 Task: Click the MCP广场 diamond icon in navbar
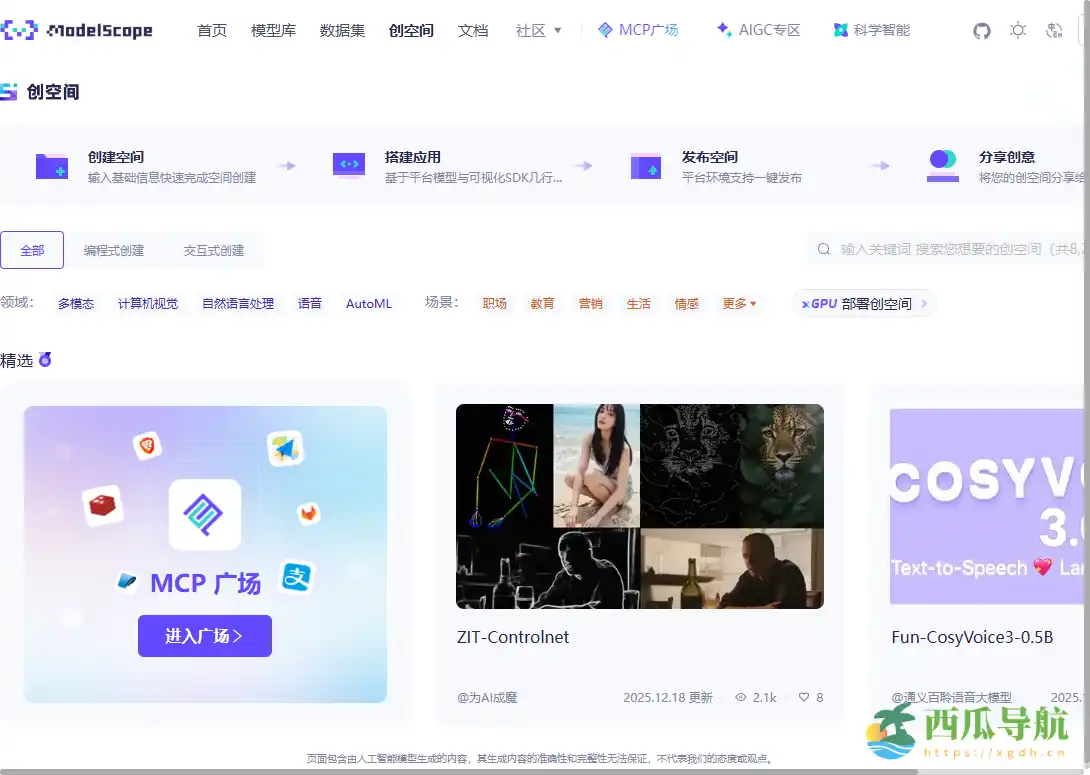tap(604, 30)
